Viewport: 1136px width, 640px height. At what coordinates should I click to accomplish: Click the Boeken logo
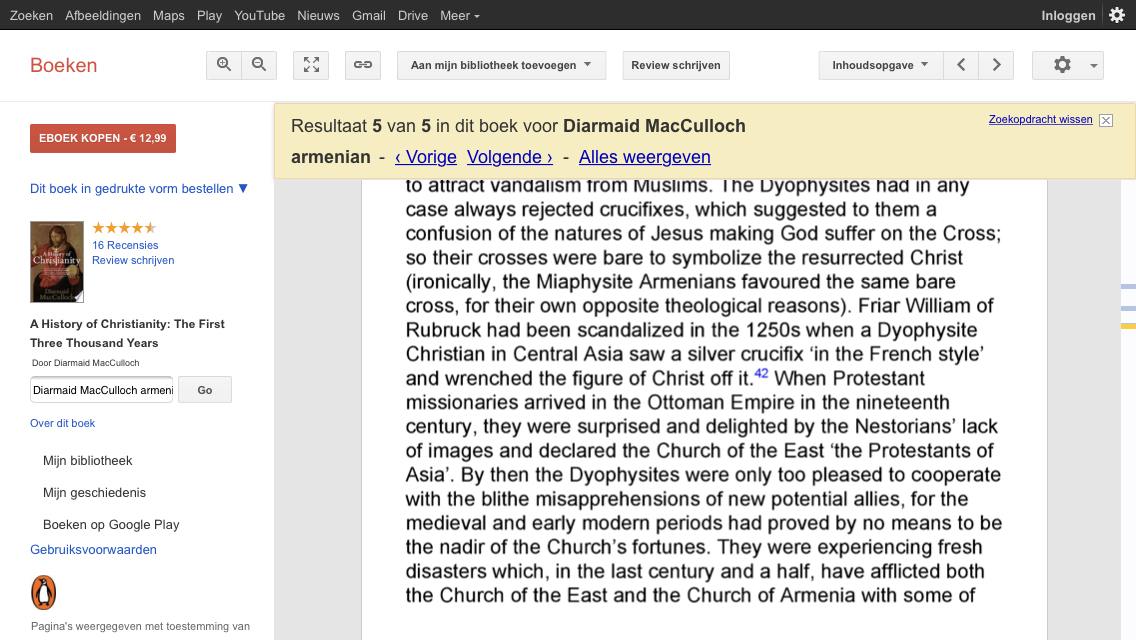(64, 65)
